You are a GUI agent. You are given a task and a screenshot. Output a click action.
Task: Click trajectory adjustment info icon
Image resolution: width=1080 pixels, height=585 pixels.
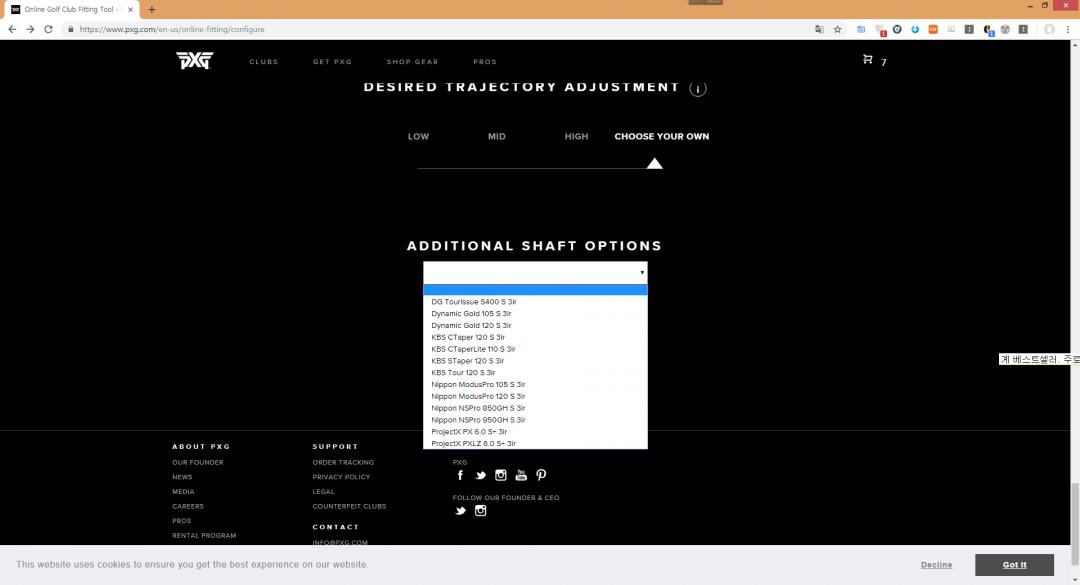coord(698,88)
